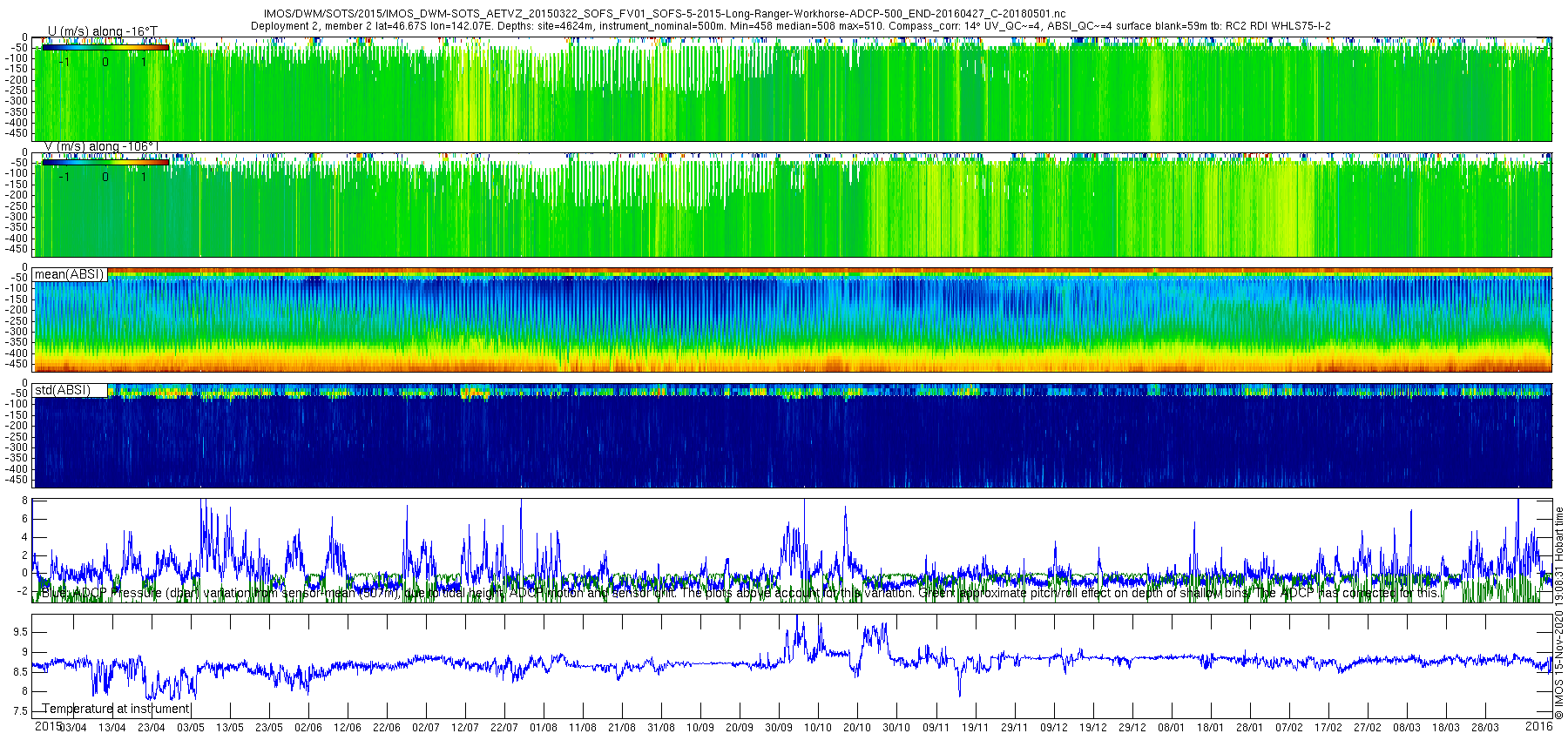Image resolution: width=1568 pixels, height=740 pixels.
Task: Click the '13/04' date tick label
Action: click(112, 728)
